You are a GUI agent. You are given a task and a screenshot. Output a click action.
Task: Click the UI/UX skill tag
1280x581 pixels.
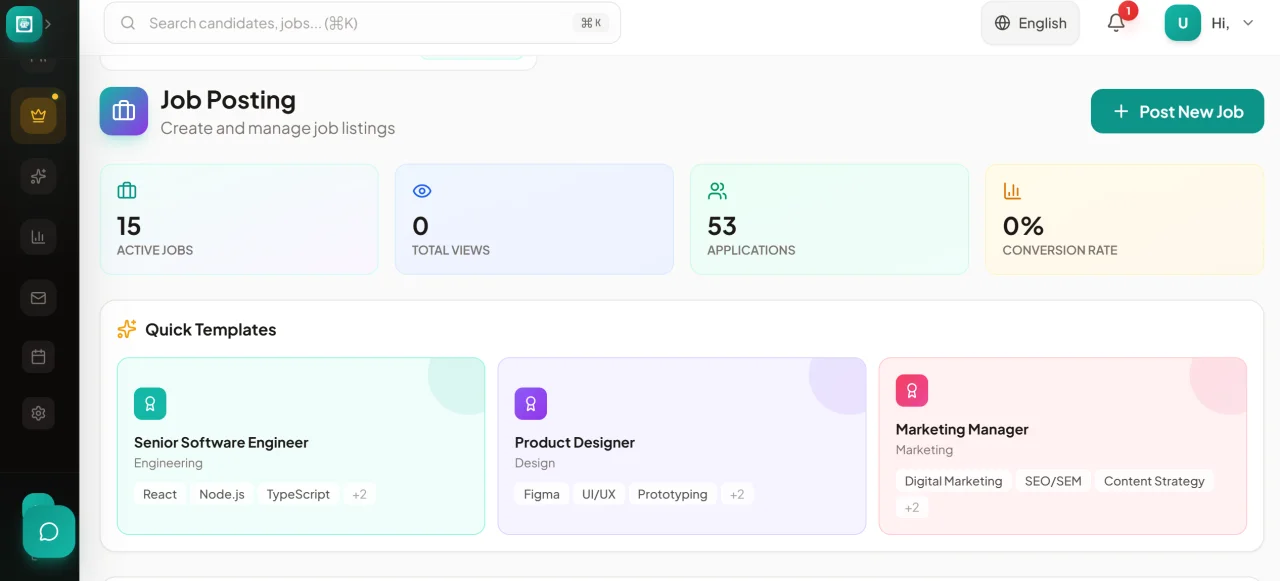599,494
